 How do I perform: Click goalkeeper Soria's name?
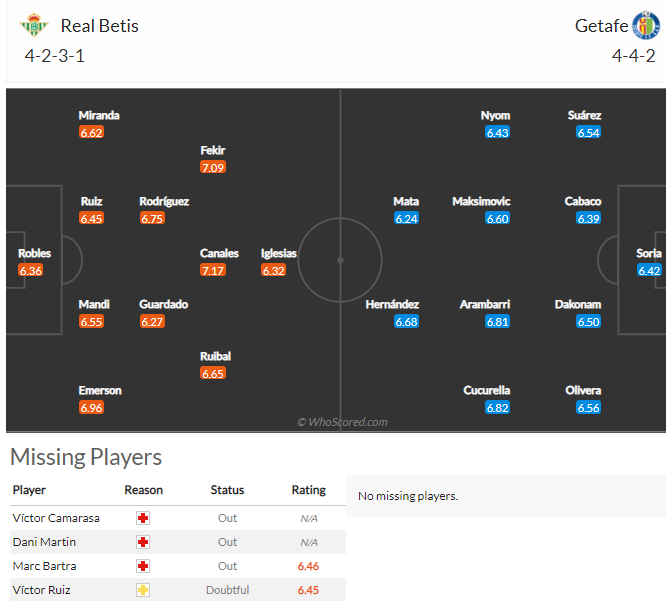[x=648, y=254]
